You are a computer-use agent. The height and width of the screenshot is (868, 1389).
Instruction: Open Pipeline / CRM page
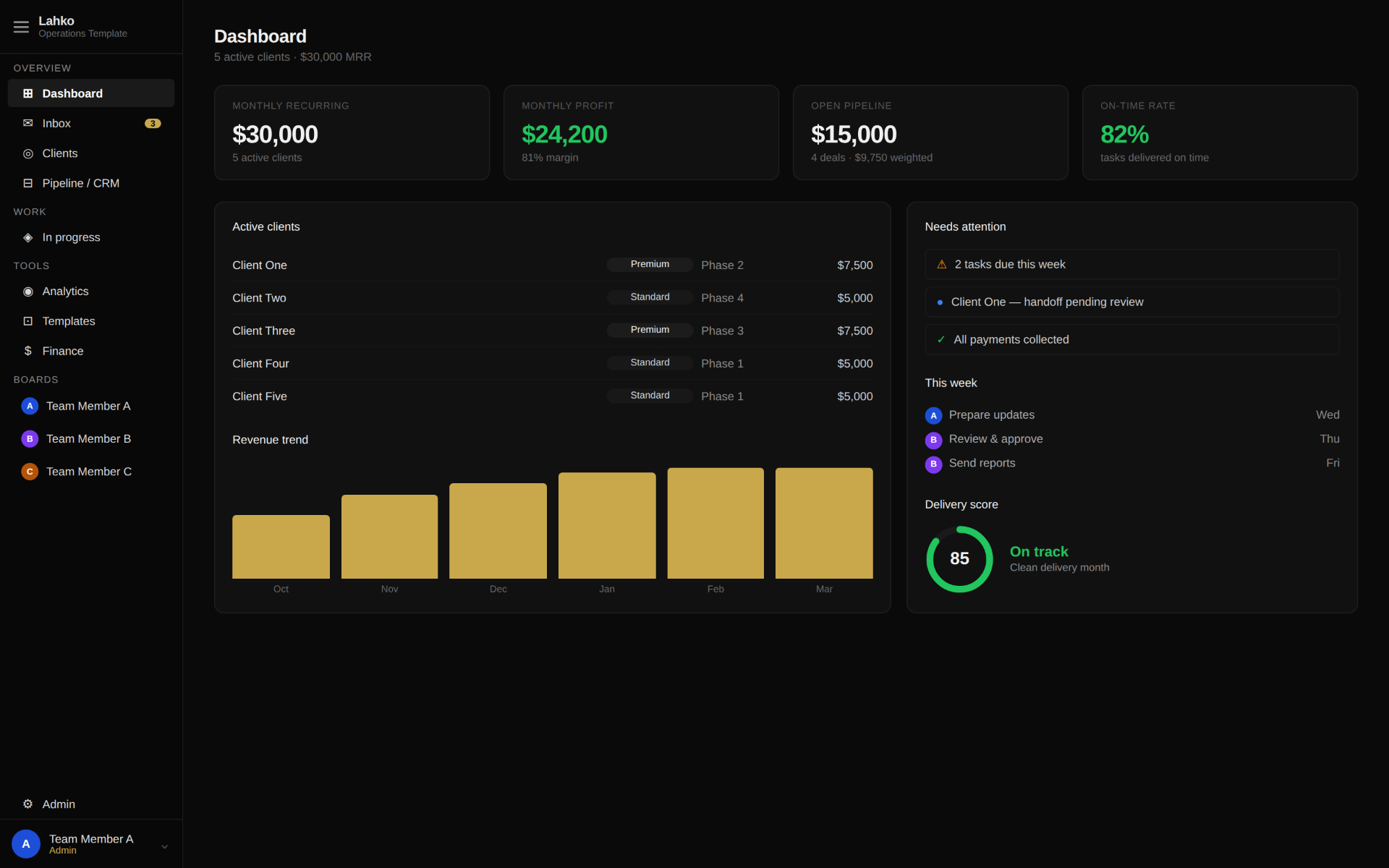click(x=91, y=183)
